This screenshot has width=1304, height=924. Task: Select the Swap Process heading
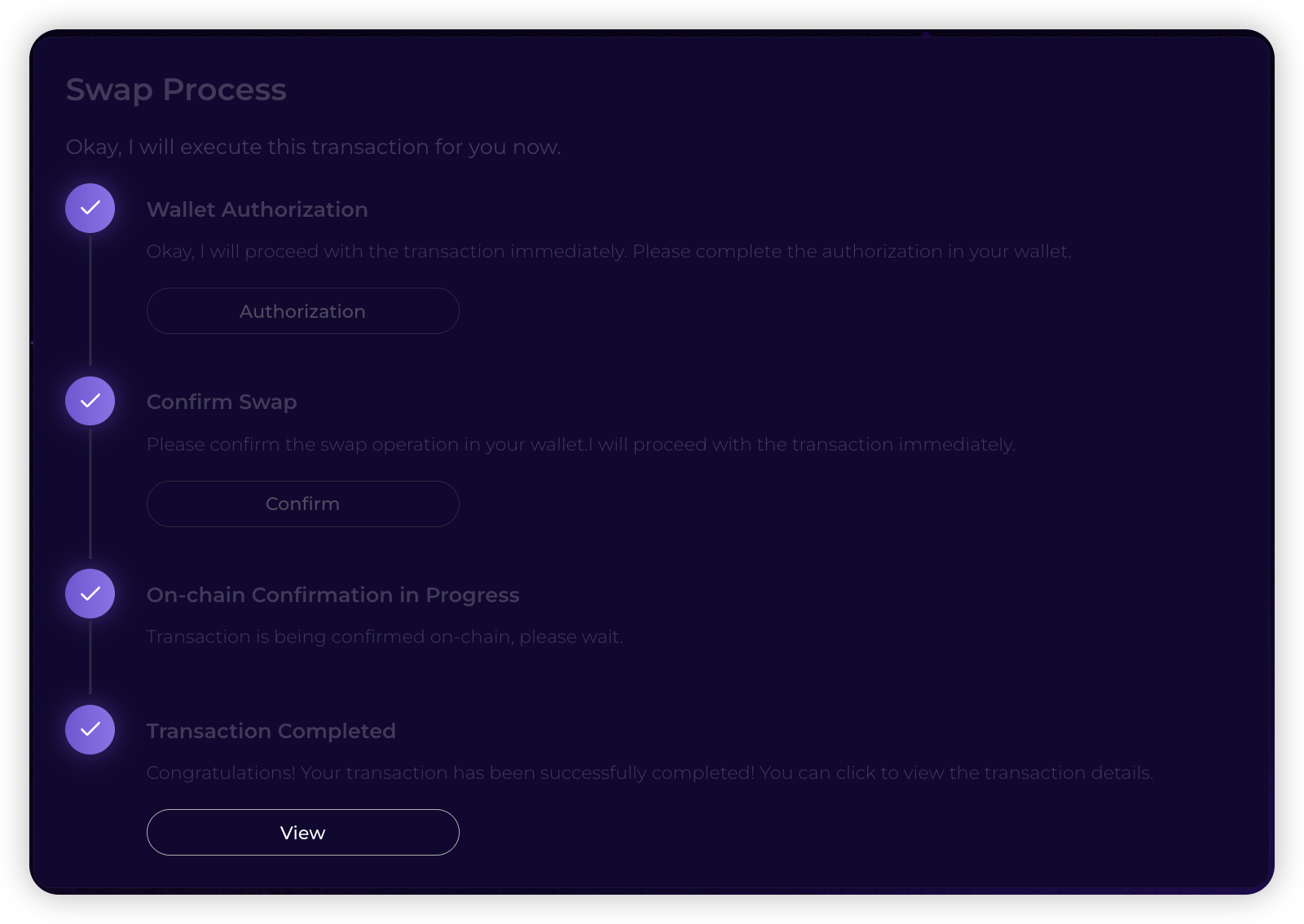pyautogui.click(x=176, y=90)
